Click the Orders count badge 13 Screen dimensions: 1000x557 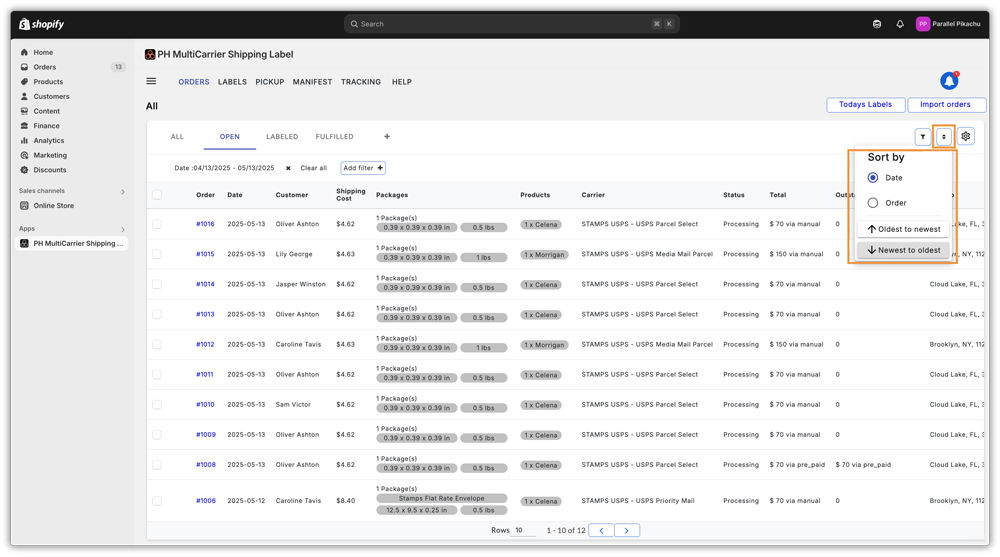click(x=118, y=67)
